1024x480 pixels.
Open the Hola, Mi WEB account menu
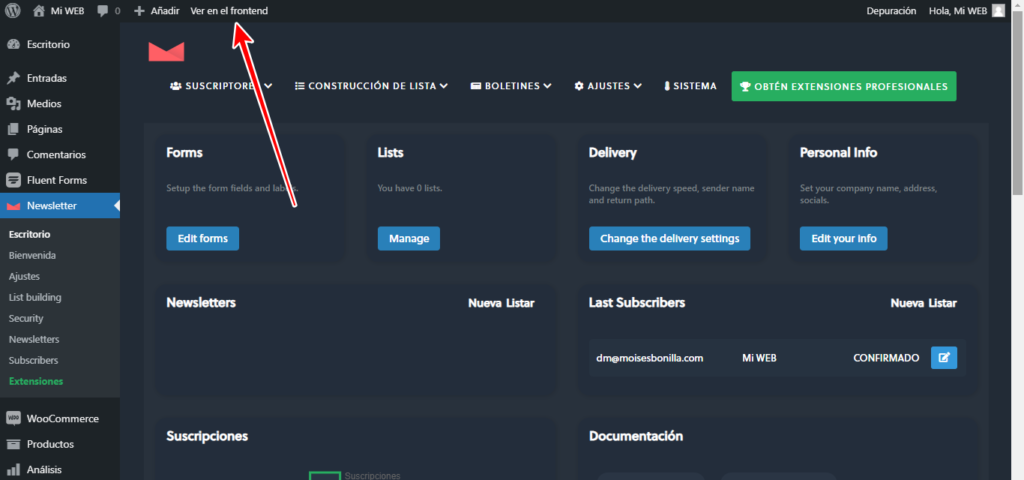(958, 11)
